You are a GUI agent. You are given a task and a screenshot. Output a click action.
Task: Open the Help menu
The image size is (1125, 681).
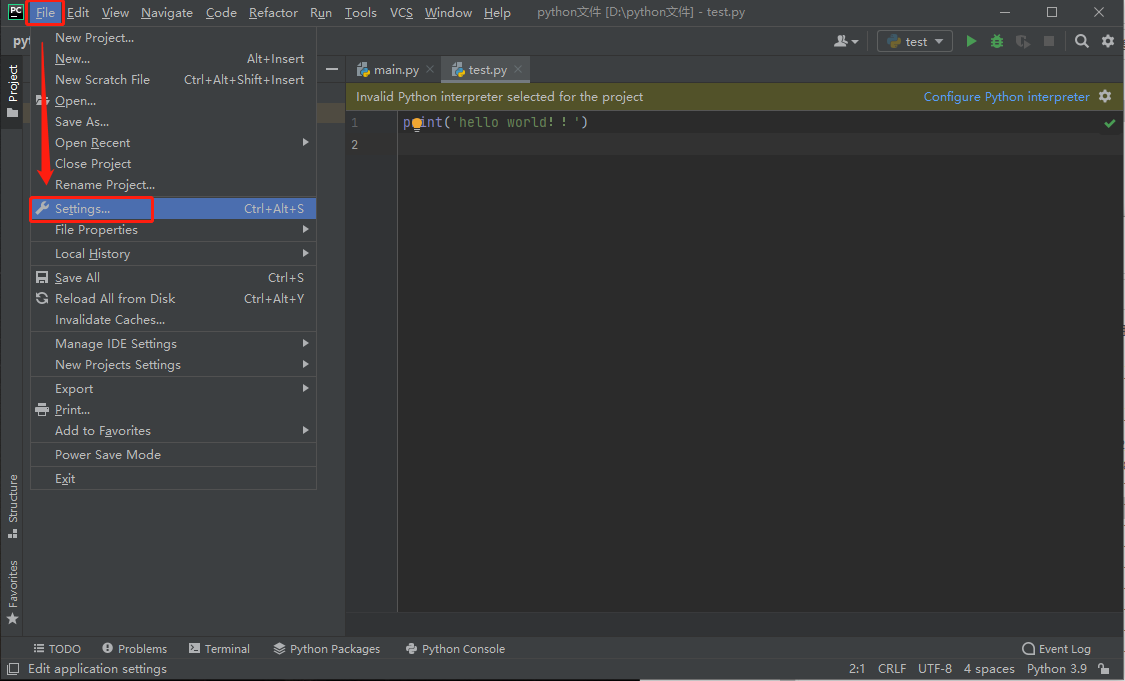coord(496,12)
